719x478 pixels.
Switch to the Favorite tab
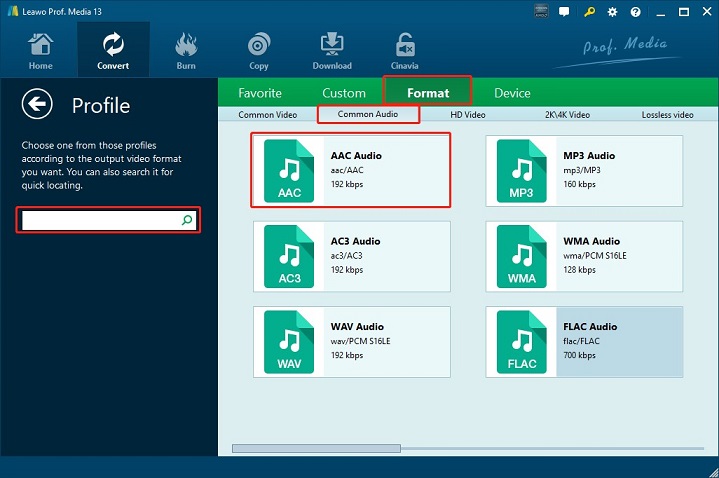(x=260, y=93)
